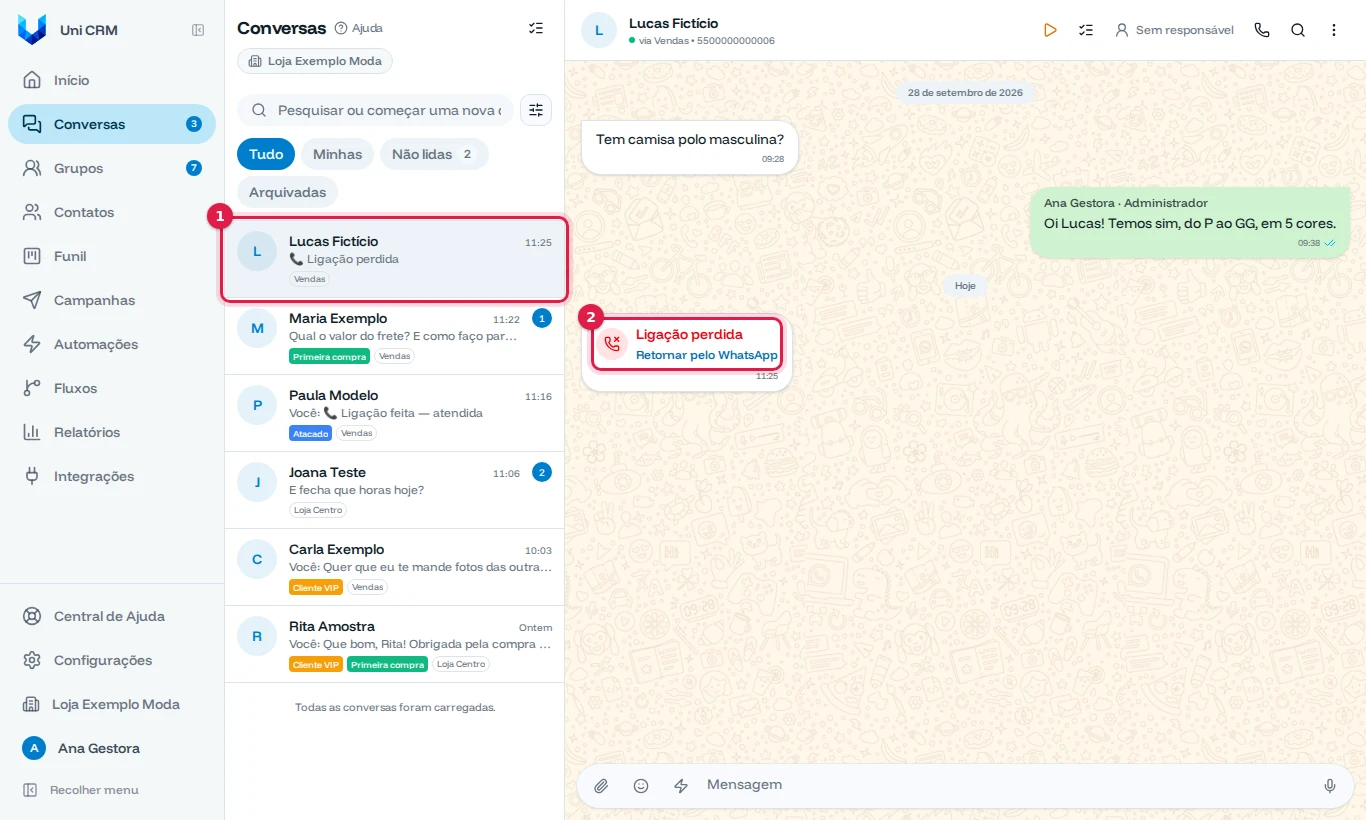Click Lucas Fictício avatar in chat header

pos(599,30)
